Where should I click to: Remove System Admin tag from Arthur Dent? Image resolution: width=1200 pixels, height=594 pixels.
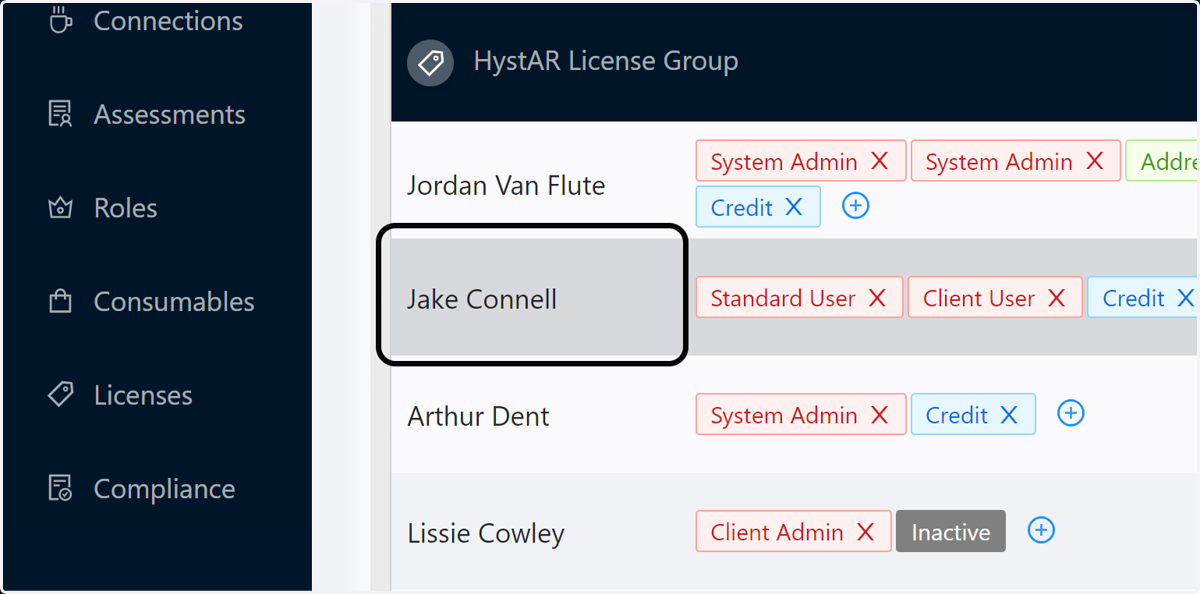[880, 415]
